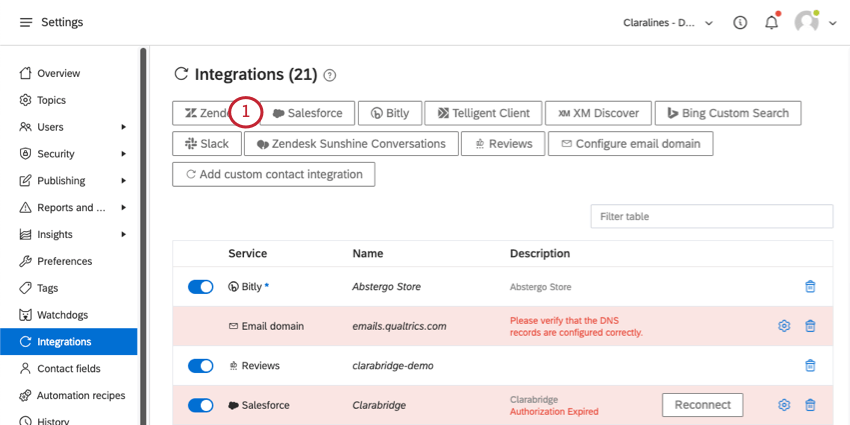Image resolution: width=850 pixels, height=425 pixels.
Task: Click trash icon for Salesforce Clarabridge row
Action: (x=810, y=405)
